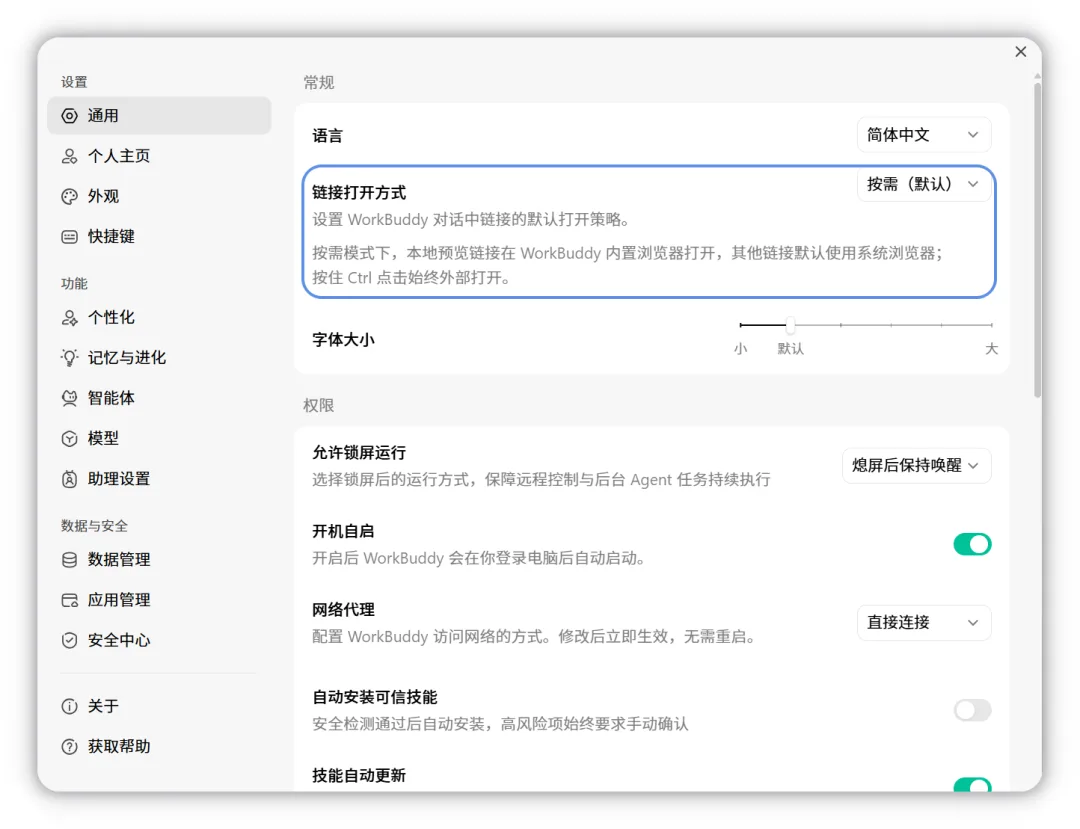Click the 助理设置 assistant icon
1080x829 pixels.
point(70,479)
